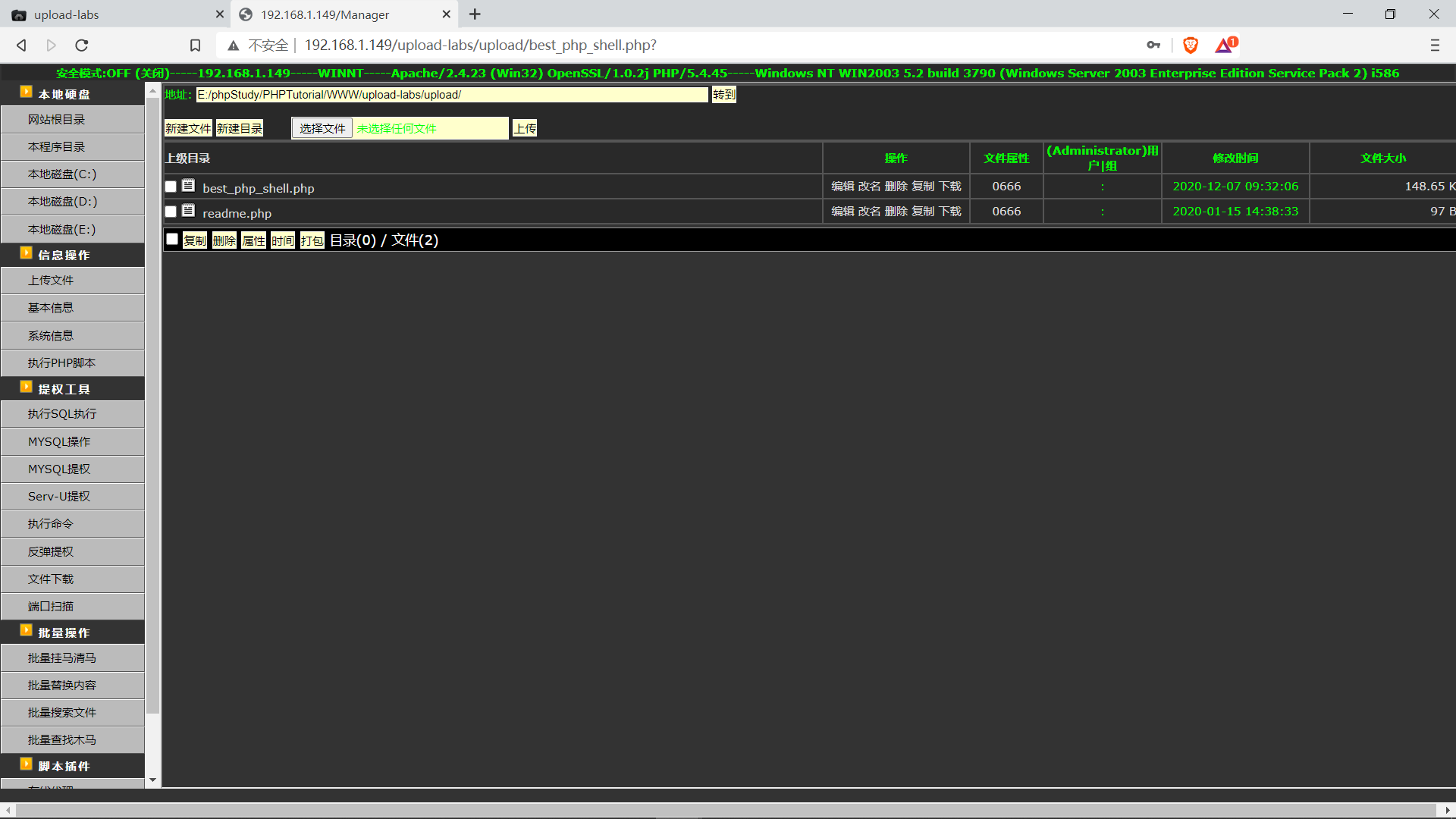Screen dimensions: 1456x819
Task: Open Brave Rewards triangle icon
Action: pyautogui.click(x=1225, y=45)
